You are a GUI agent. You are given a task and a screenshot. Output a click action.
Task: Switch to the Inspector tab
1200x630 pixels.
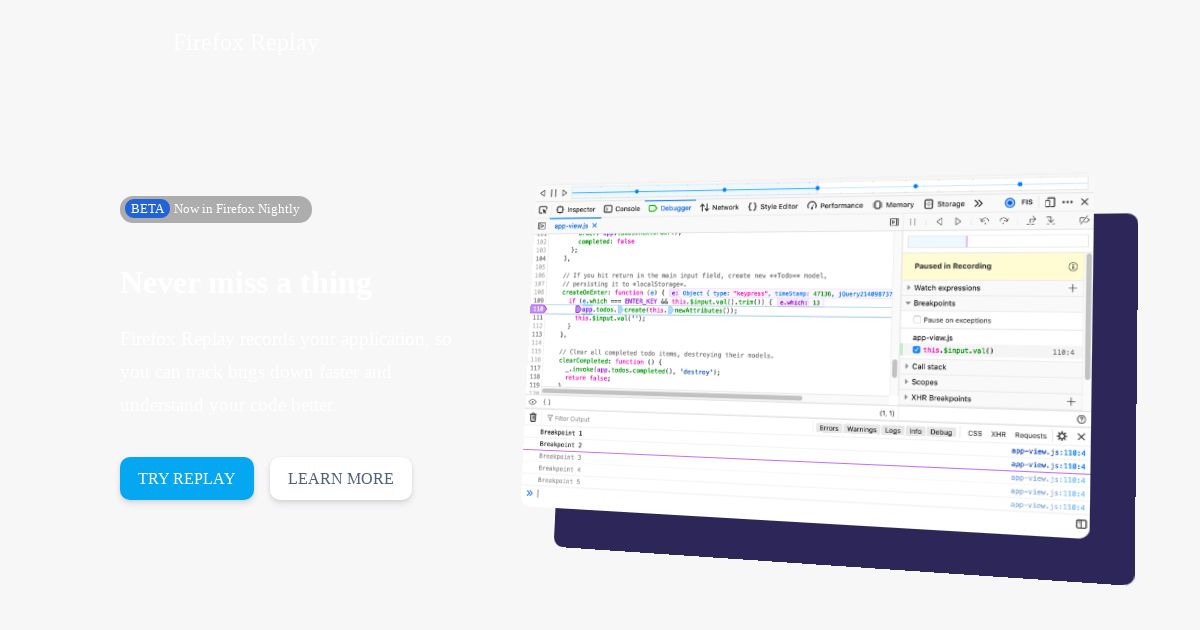coord(575,209)
